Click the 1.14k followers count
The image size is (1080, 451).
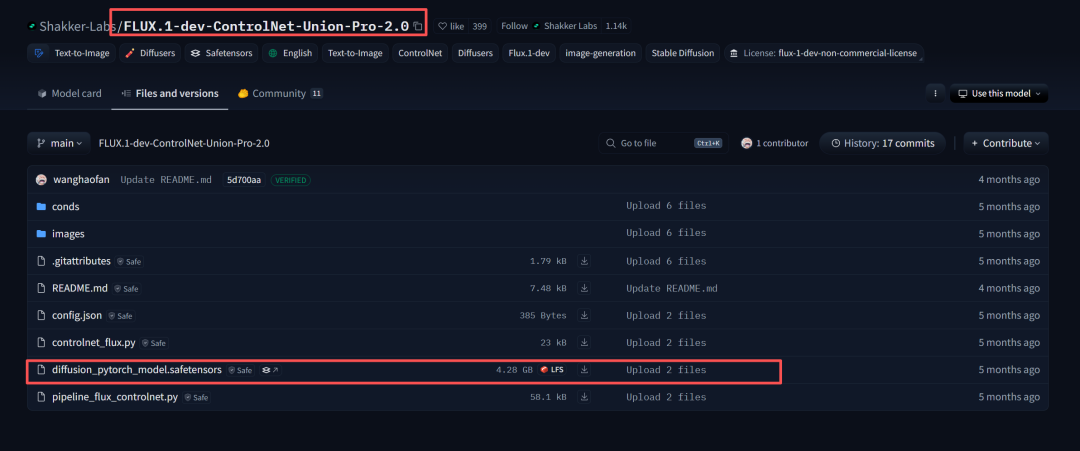[x=615, y=26]
